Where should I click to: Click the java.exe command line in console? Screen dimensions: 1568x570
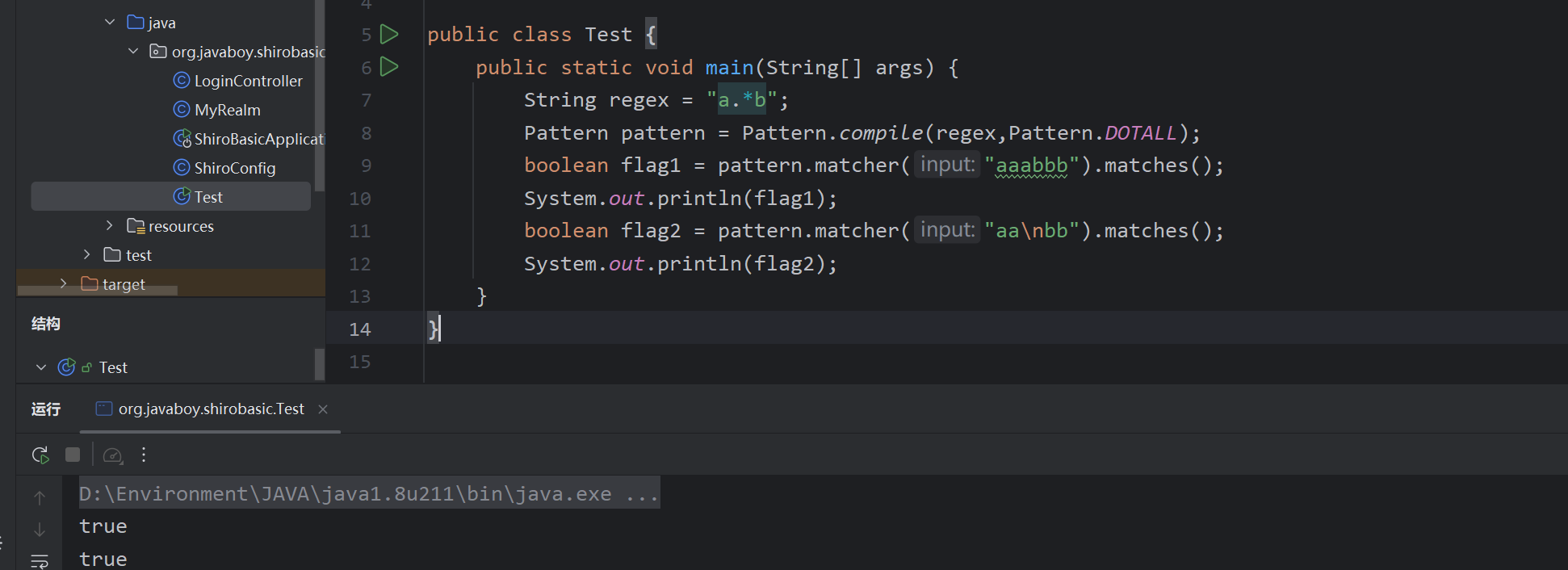point(369,493)
